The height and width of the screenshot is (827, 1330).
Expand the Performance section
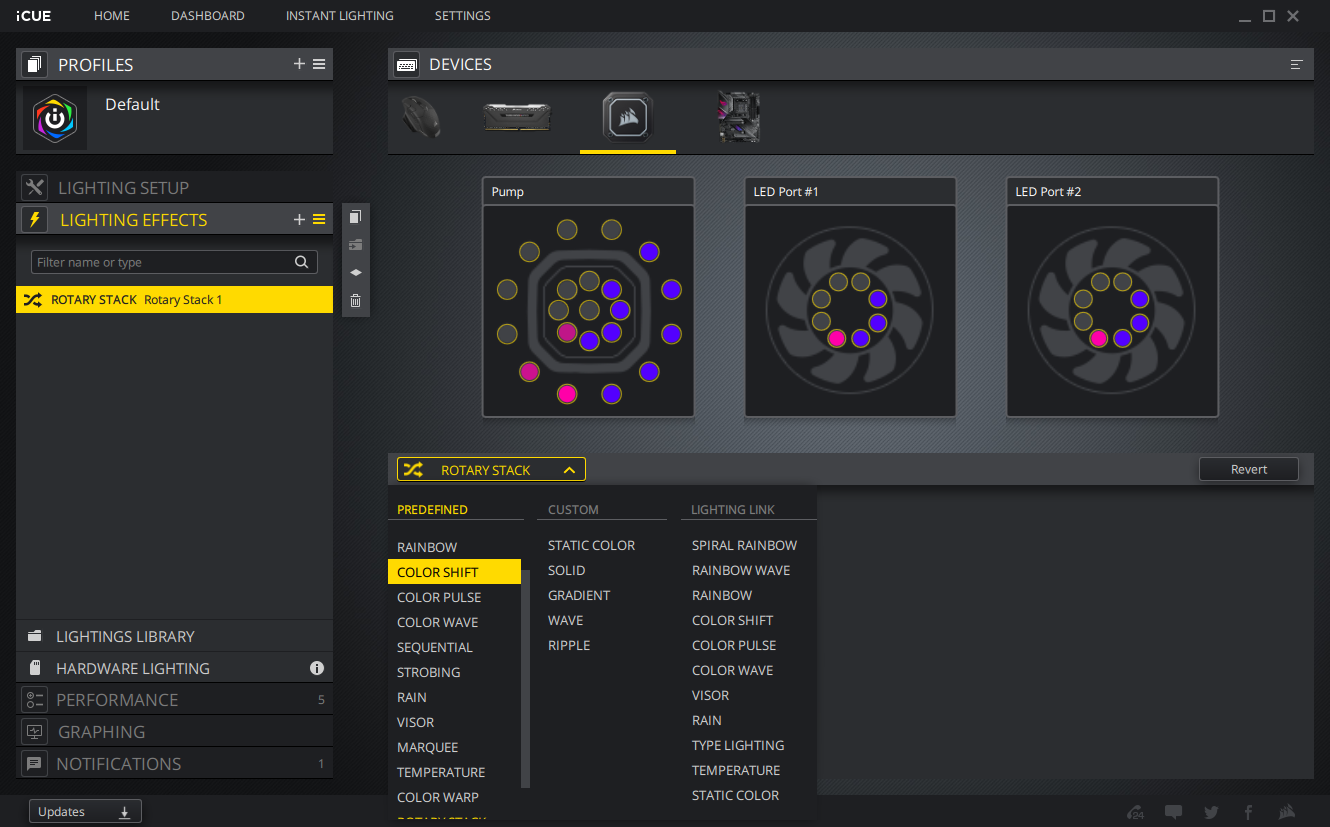174,700
